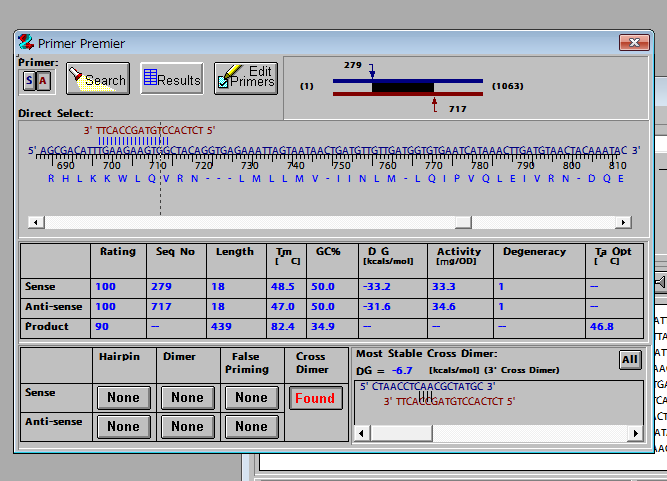
Task: Click Anti-sense False Priming None button
Action: [x=250, y=426]
